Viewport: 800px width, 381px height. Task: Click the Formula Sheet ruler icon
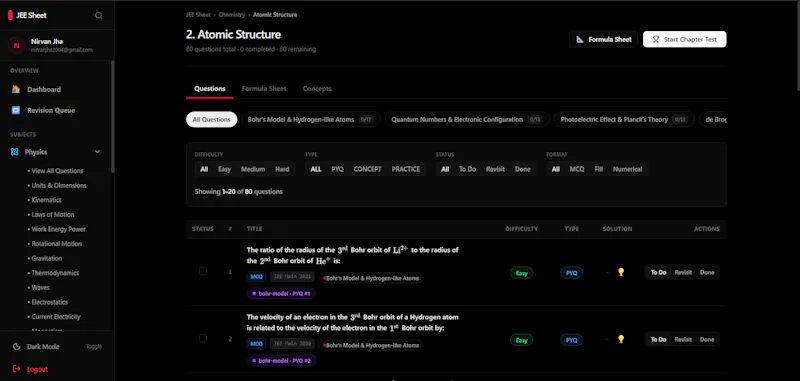580,39
